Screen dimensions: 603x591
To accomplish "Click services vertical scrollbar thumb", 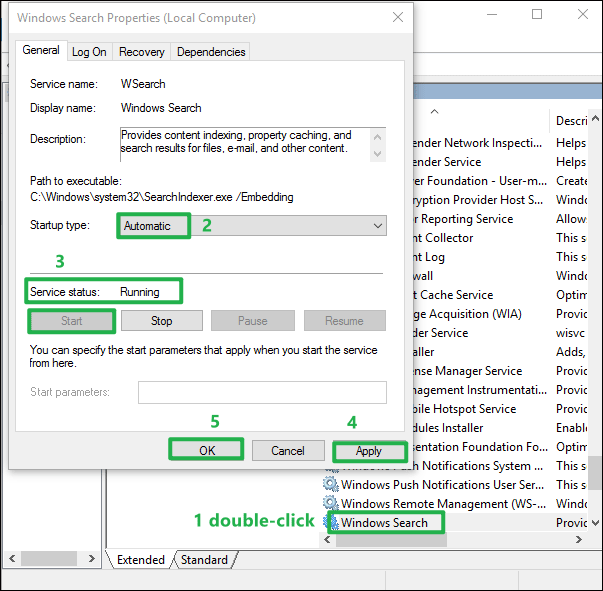I will (595, 472).
